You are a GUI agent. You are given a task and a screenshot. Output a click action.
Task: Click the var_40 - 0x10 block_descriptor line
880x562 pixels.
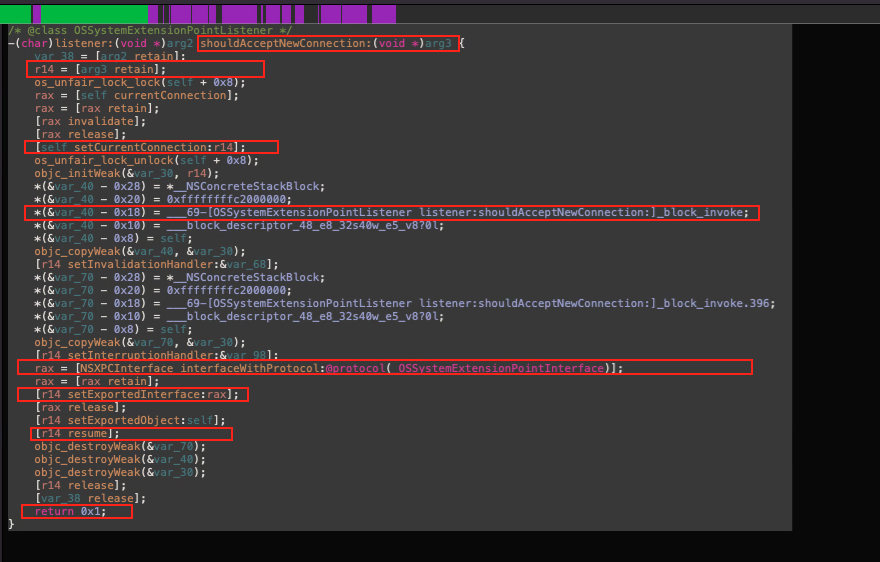click(239, 225)
